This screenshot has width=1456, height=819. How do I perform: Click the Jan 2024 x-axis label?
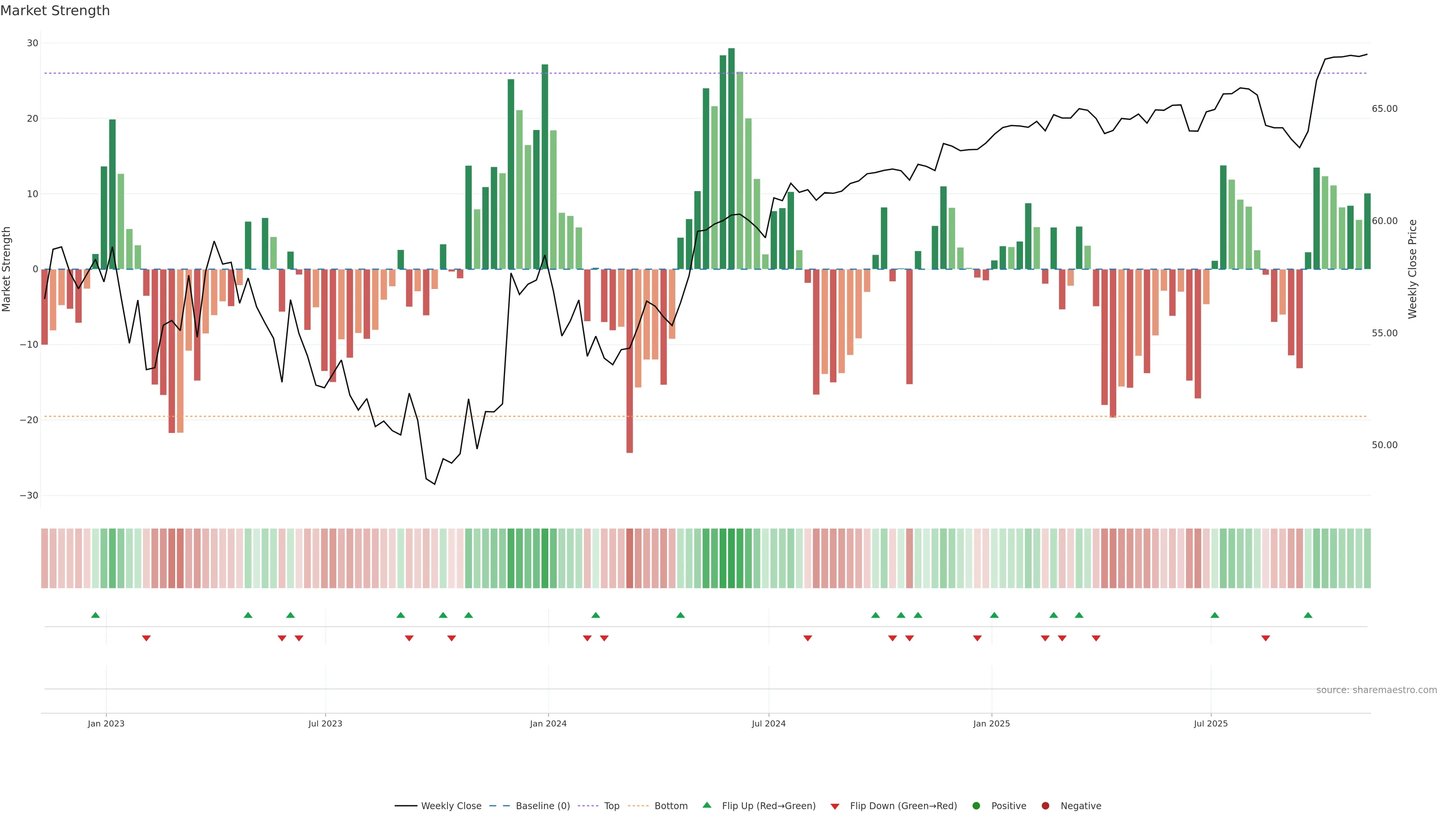[x=548, y=723]
